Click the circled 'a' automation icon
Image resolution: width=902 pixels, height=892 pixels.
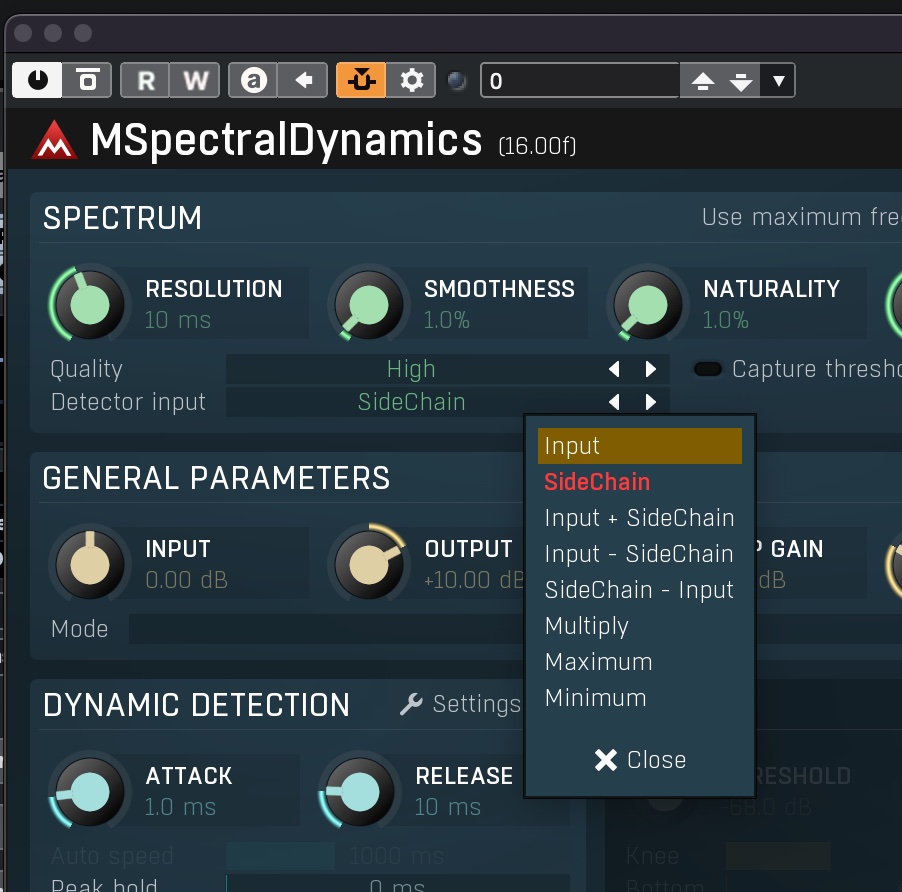(254, 80)
